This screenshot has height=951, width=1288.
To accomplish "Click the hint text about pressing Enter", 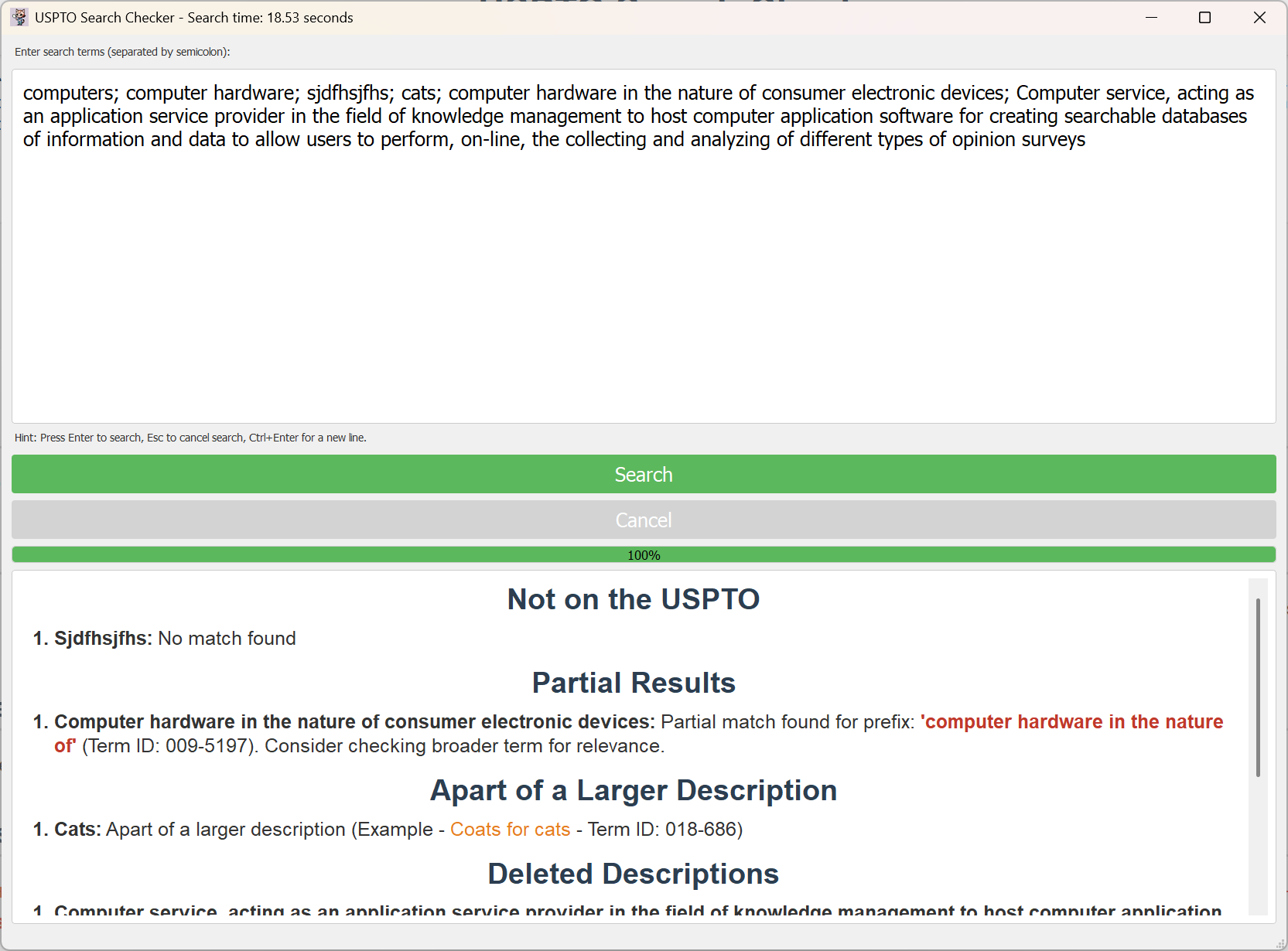I will [x=190, y=438].
